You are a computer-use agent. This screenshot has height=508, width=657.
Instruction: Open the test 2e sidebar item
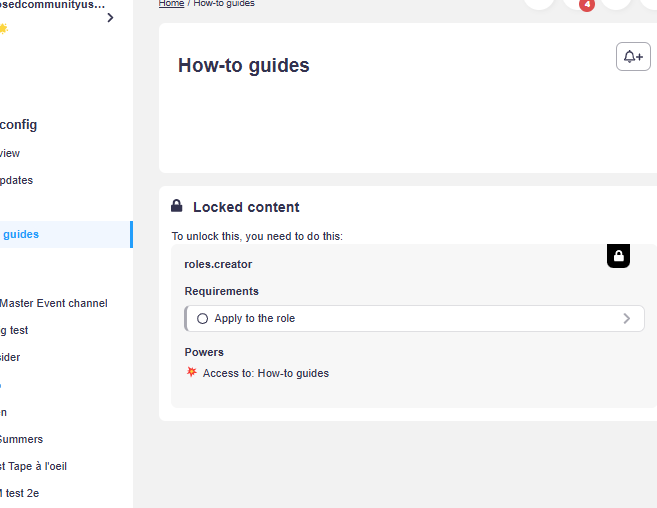coord(20,493)
